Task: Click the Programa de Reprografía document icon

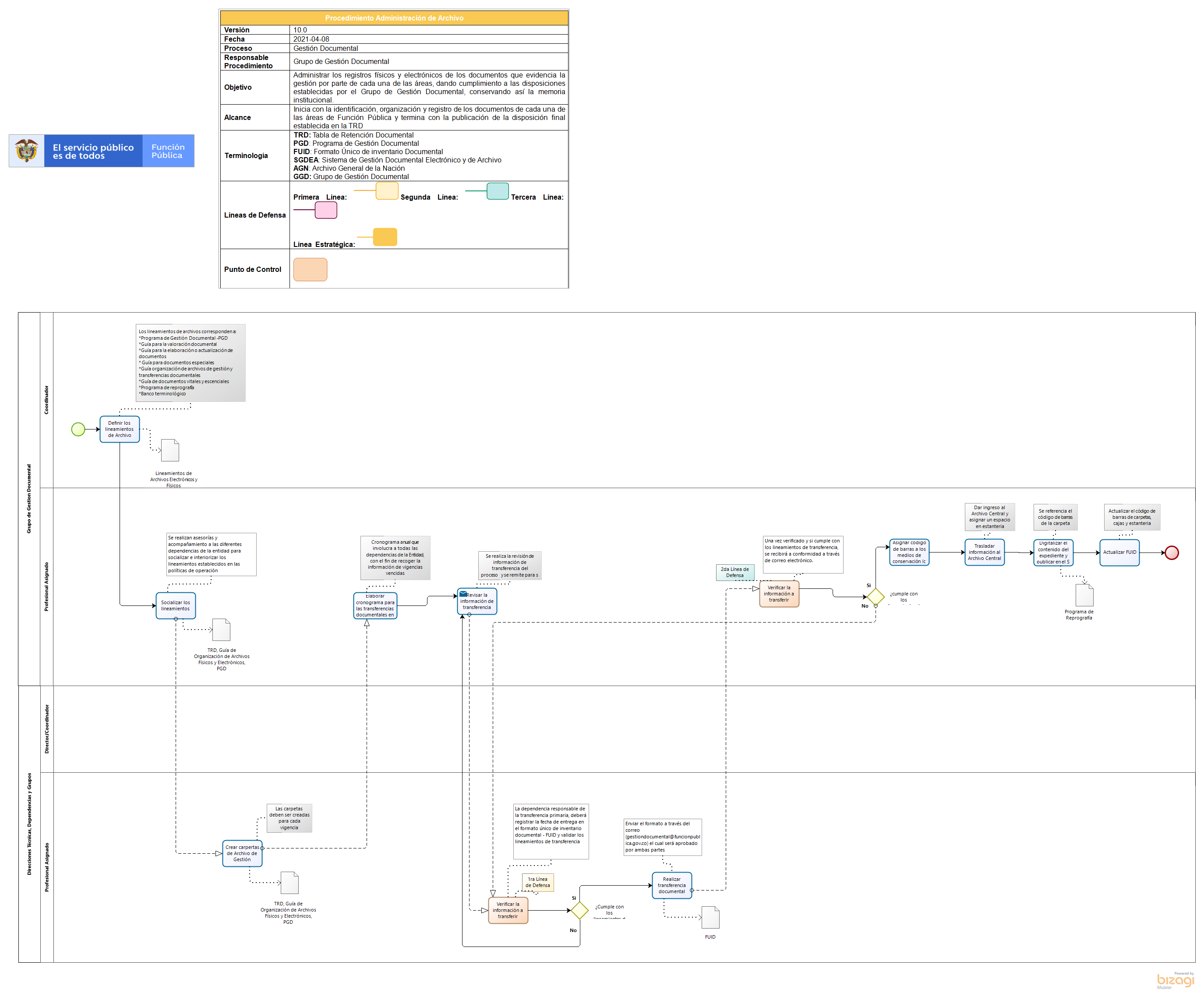Action: 1084,595
